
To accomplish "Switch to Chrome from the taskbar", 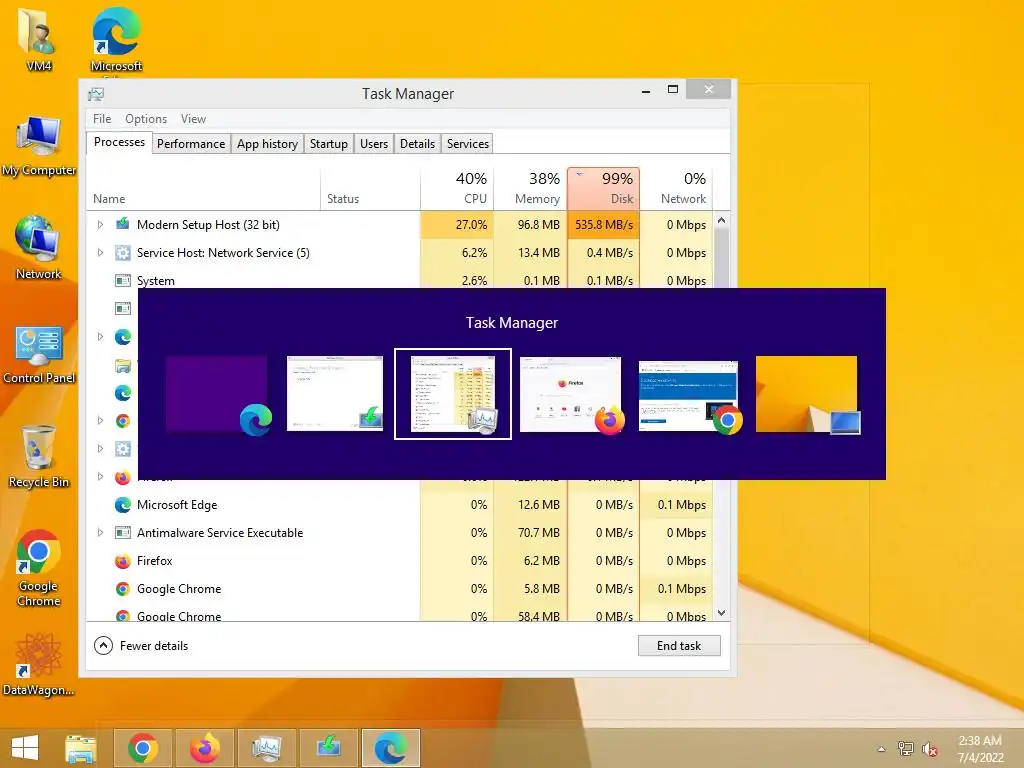I will point(142,748).
